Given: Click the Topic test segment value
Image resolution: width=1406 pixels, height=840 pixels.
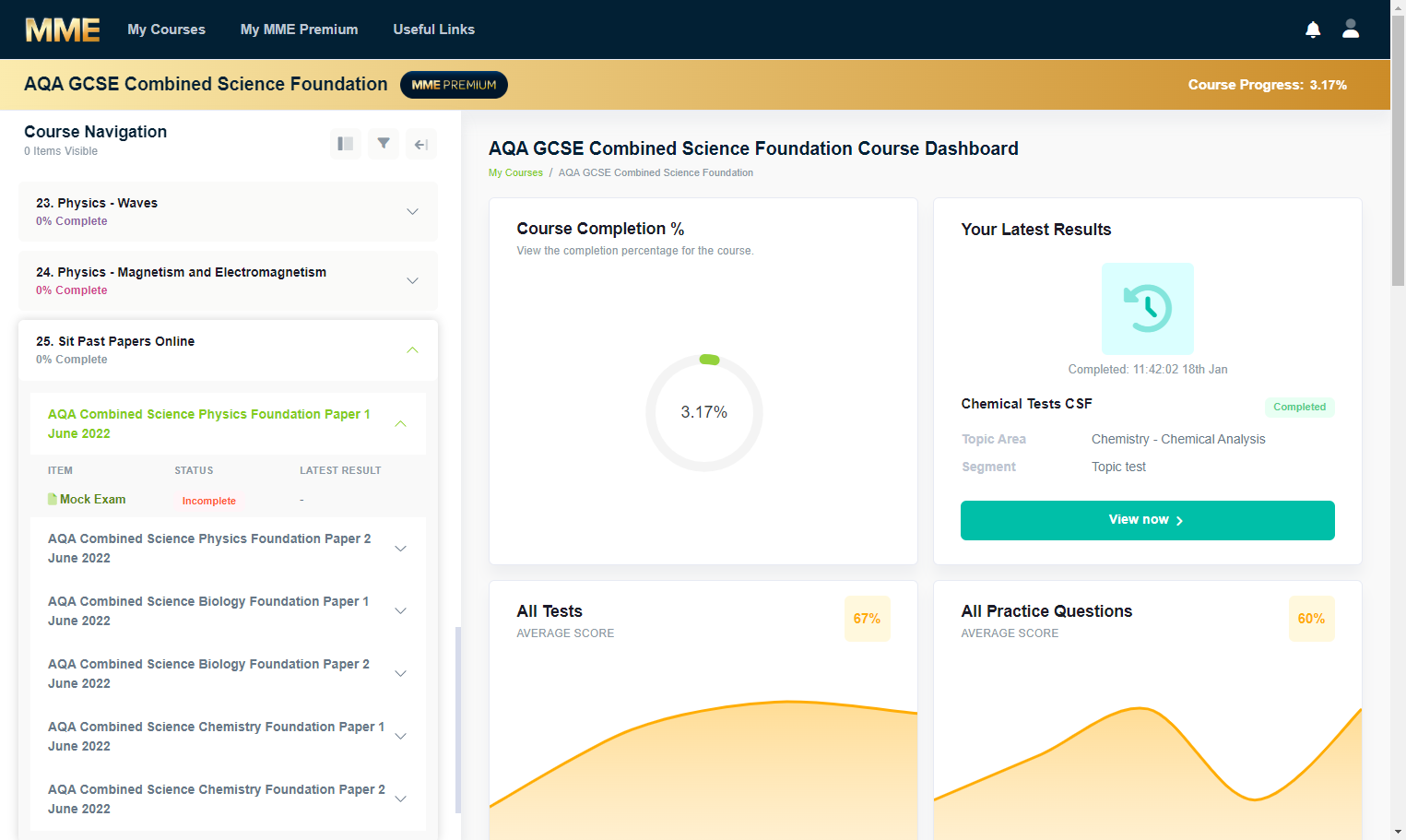Looking at the screenshot, I should point(1118,467).
